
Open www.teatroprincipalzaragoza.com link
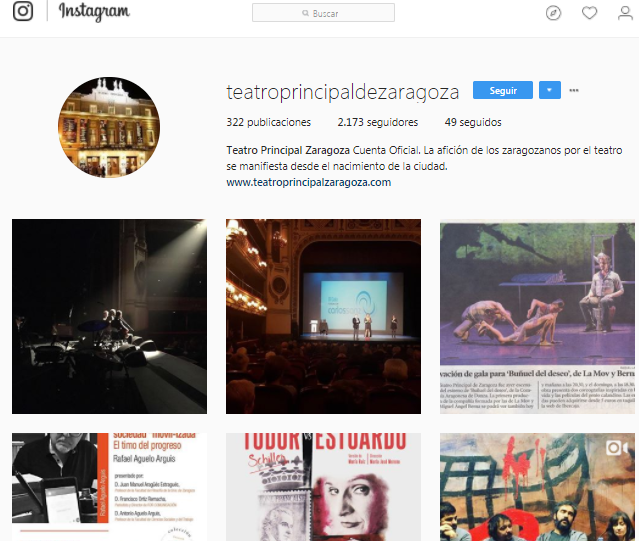coord(308,182)
